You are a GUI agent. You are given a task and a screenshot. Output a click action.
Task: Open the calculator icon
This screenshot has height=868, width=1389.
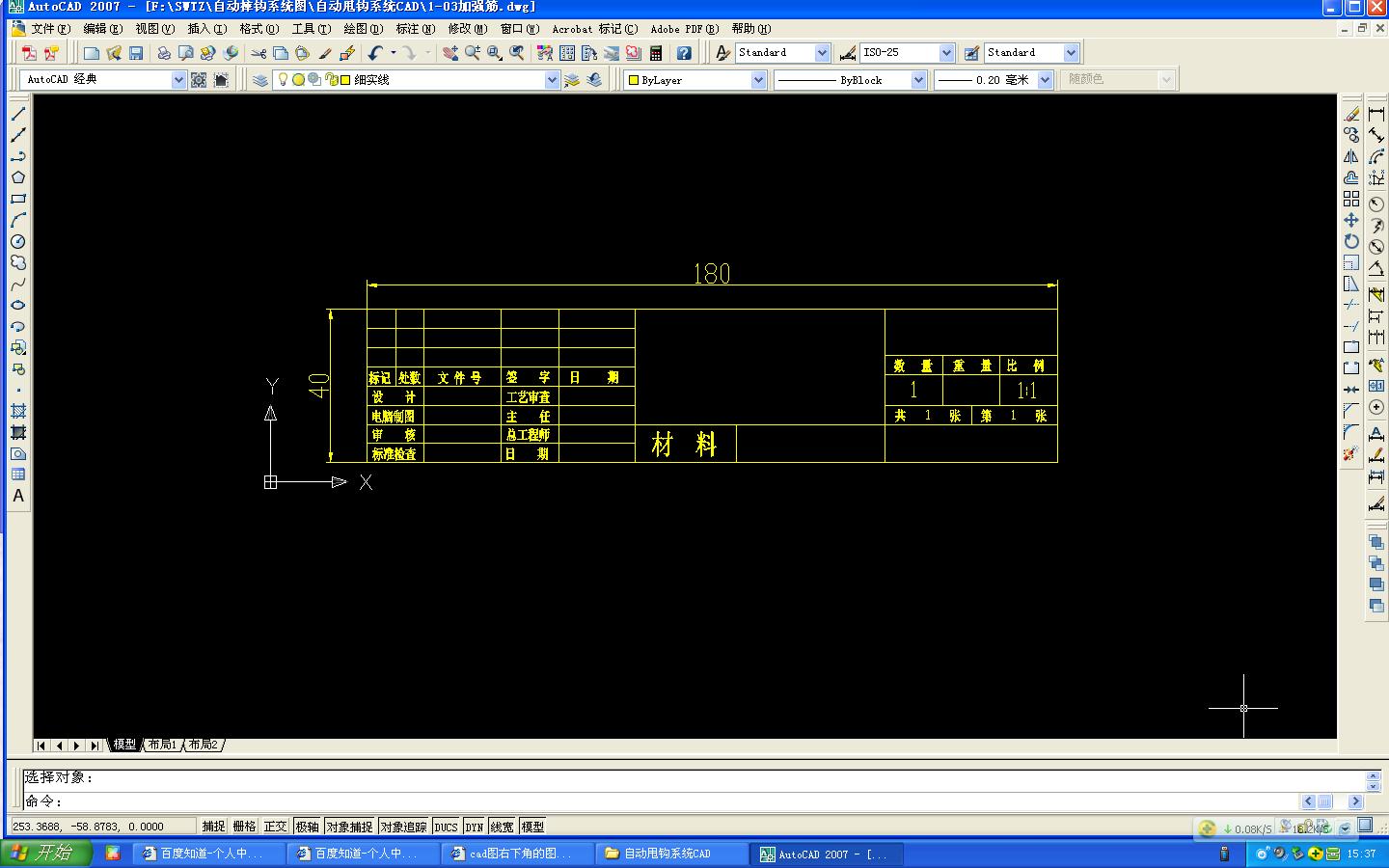[656, 53]
